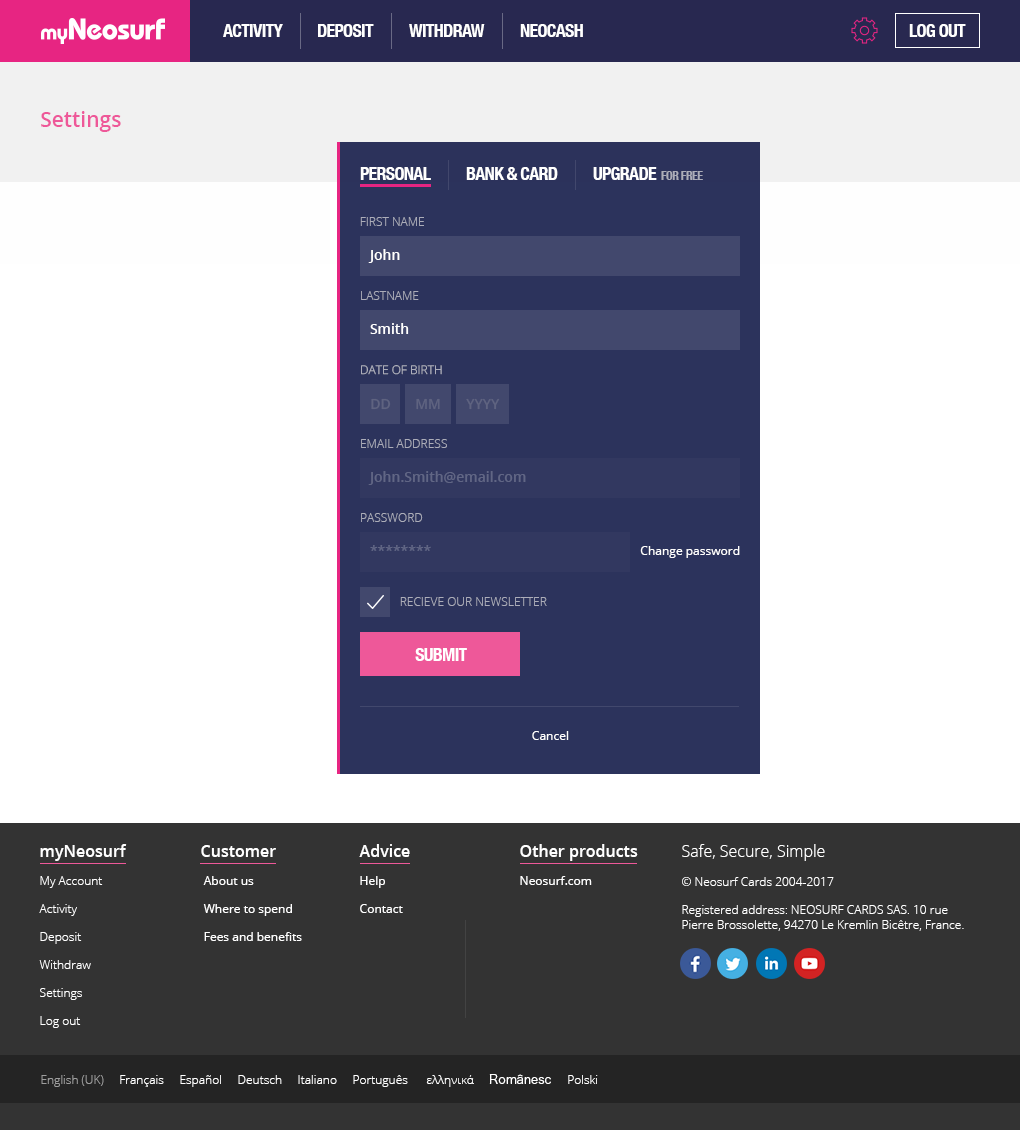Open the YouTube social icon
Screen dimensions: 1020x1130
pyautogui.click(x=809, y=964)
